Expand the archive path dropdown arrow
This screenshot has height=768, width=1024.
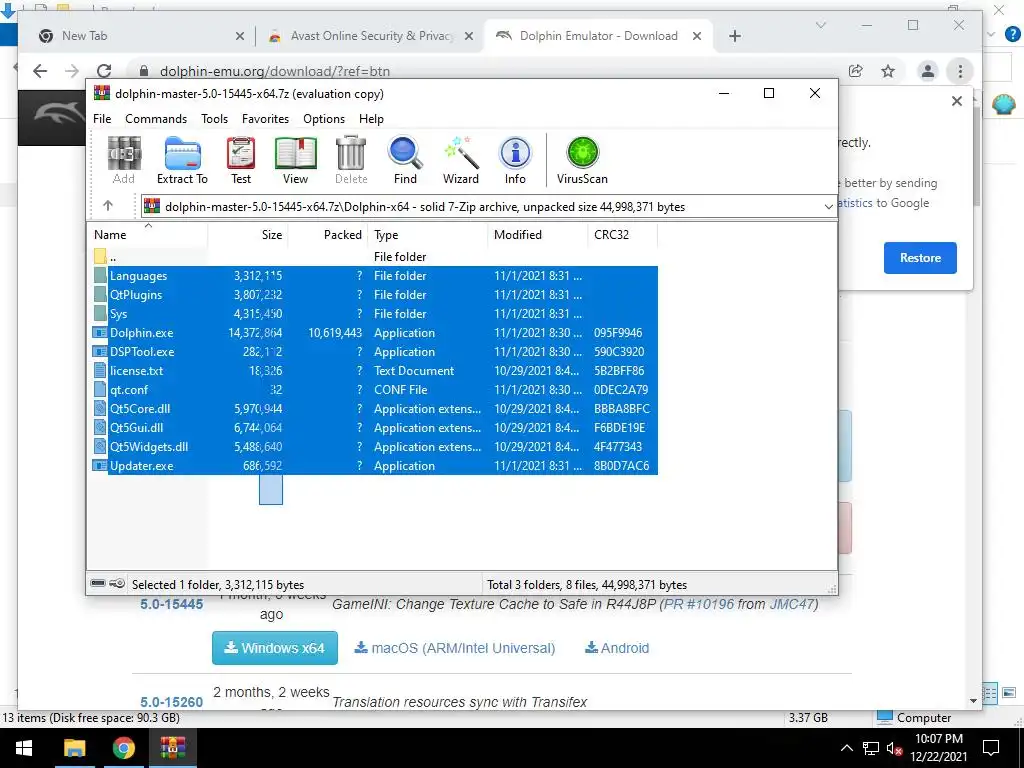(828, 206)
